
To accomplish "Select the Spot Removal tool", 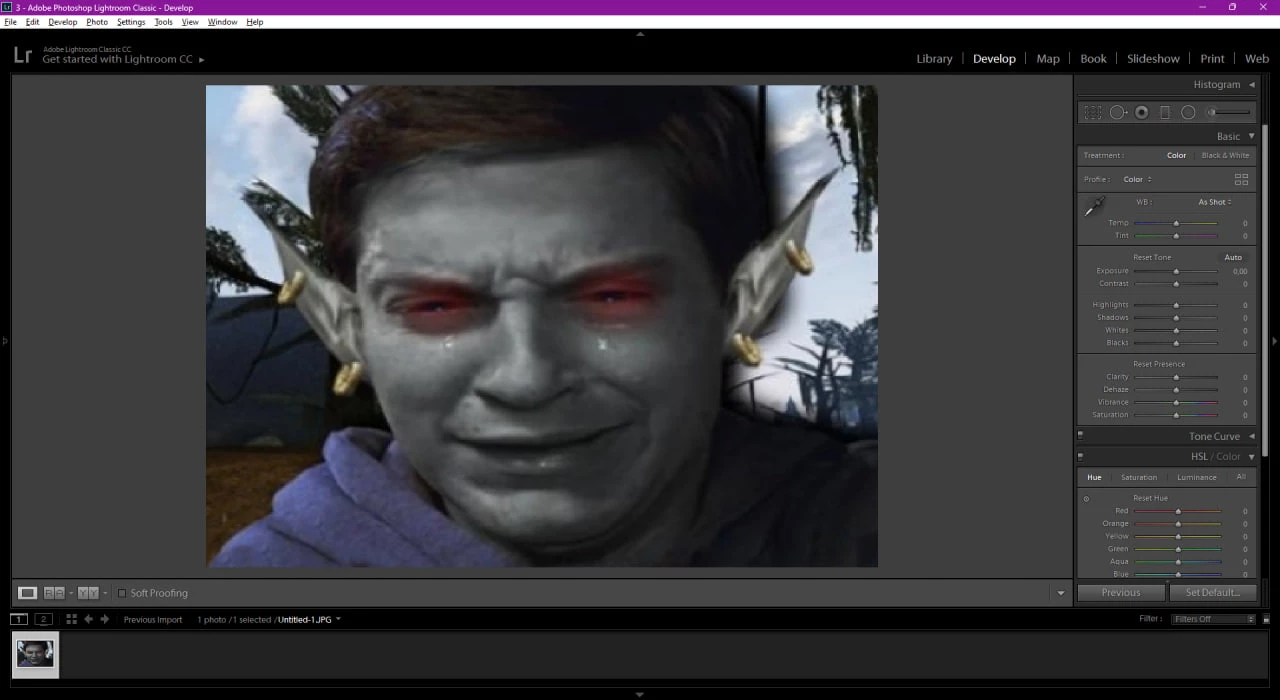I will (x=1118, y=113).
